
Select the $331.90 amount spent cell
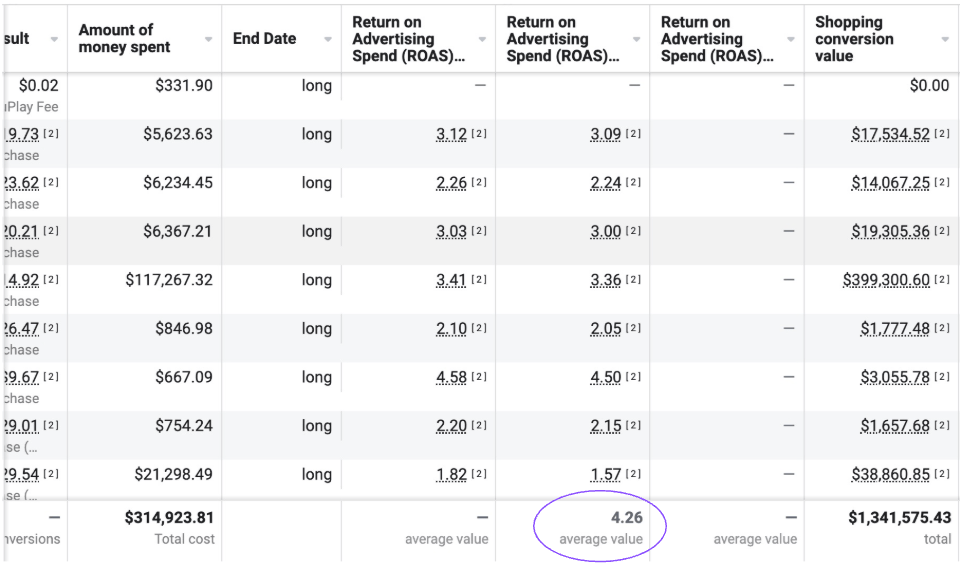point(183,86)
